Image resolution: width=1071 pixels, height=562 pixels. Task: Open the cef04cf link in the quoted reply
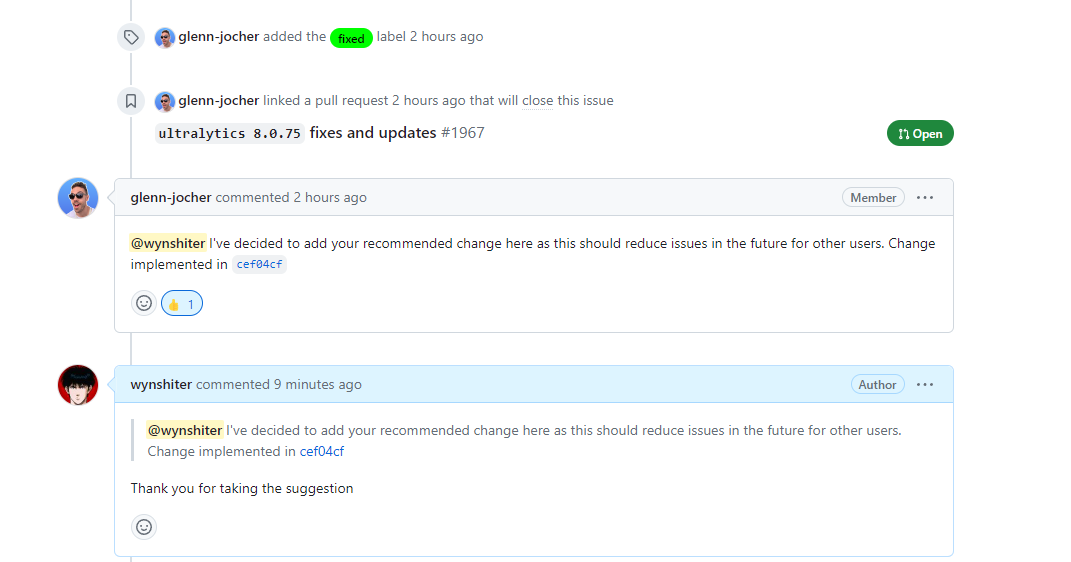point(322,451)
